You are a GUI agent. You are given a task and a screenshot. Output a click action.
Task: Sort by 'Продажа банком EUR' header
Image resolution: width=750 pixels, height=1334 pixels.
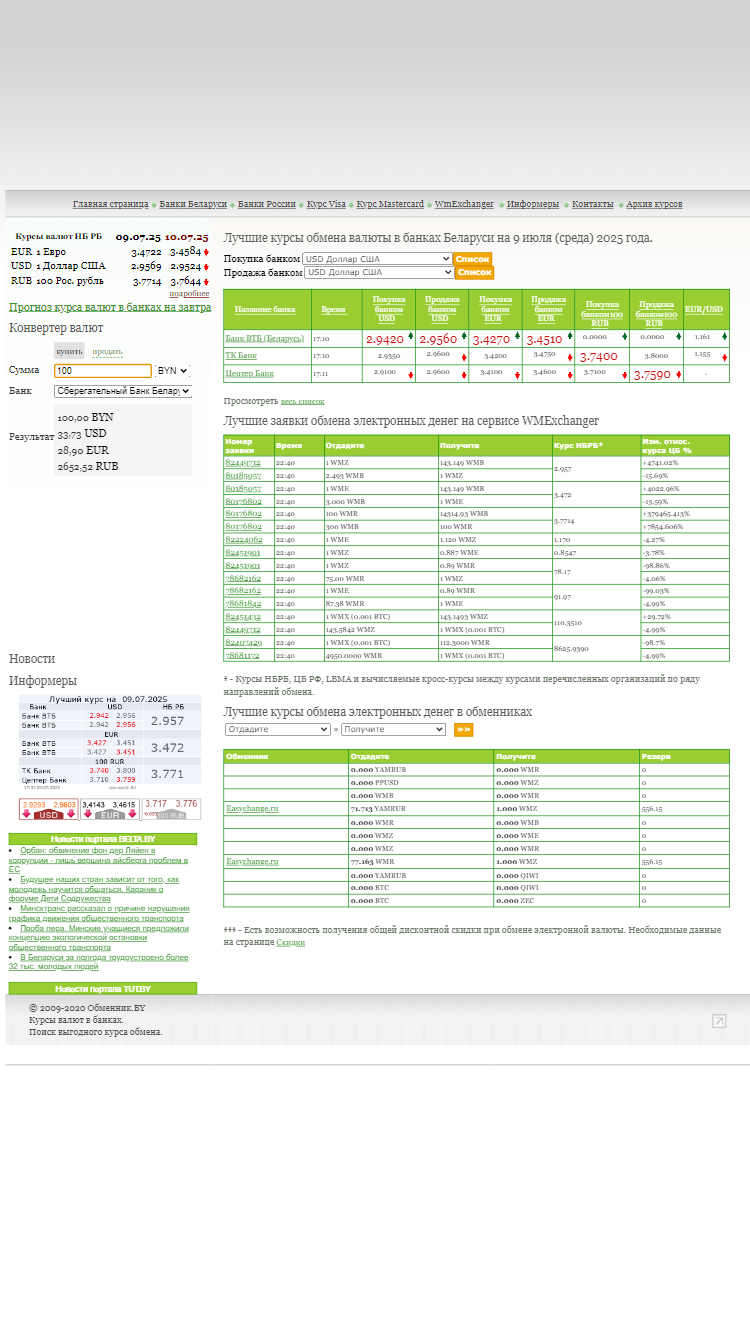(547, 309)
